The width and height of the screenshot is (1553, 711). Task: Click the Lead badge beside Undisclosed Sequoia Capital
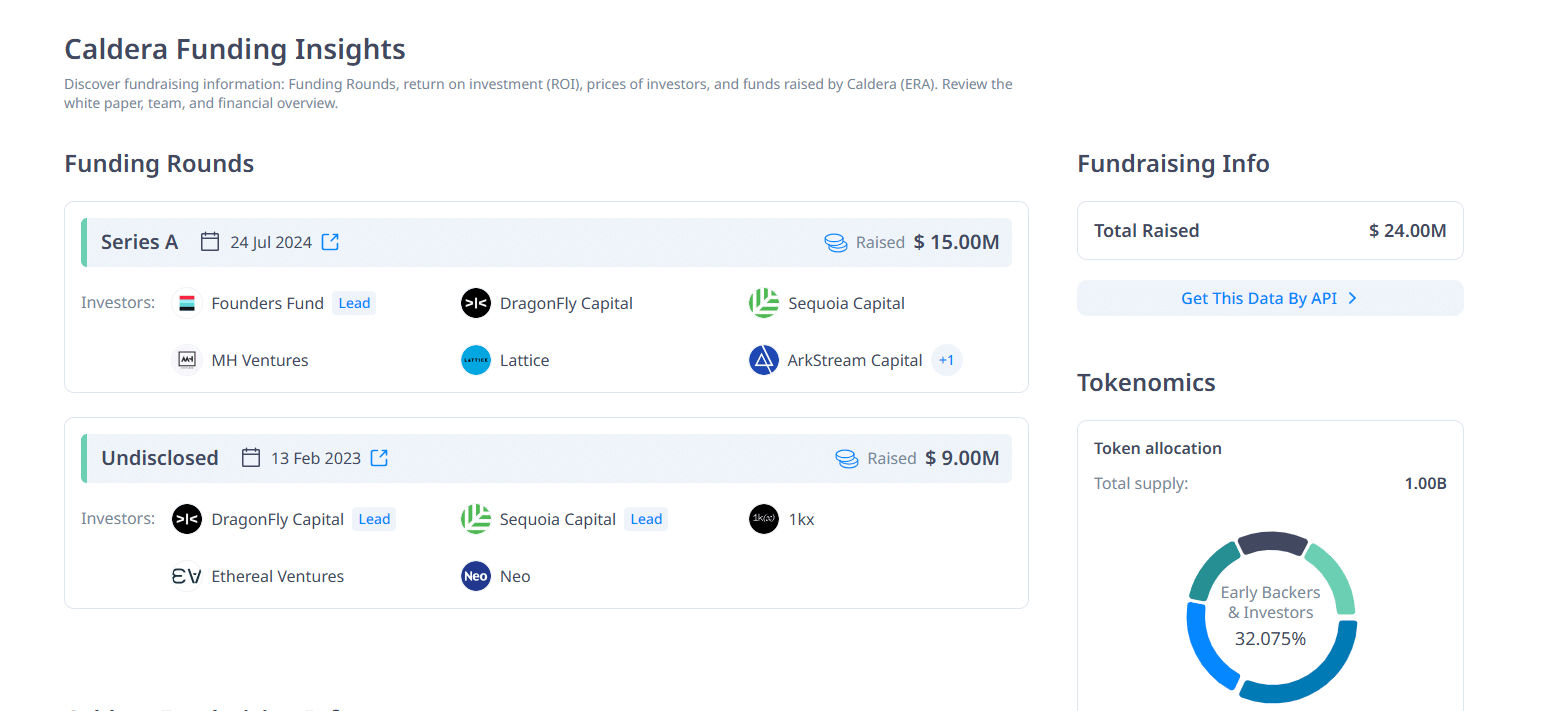pos(646,519)
